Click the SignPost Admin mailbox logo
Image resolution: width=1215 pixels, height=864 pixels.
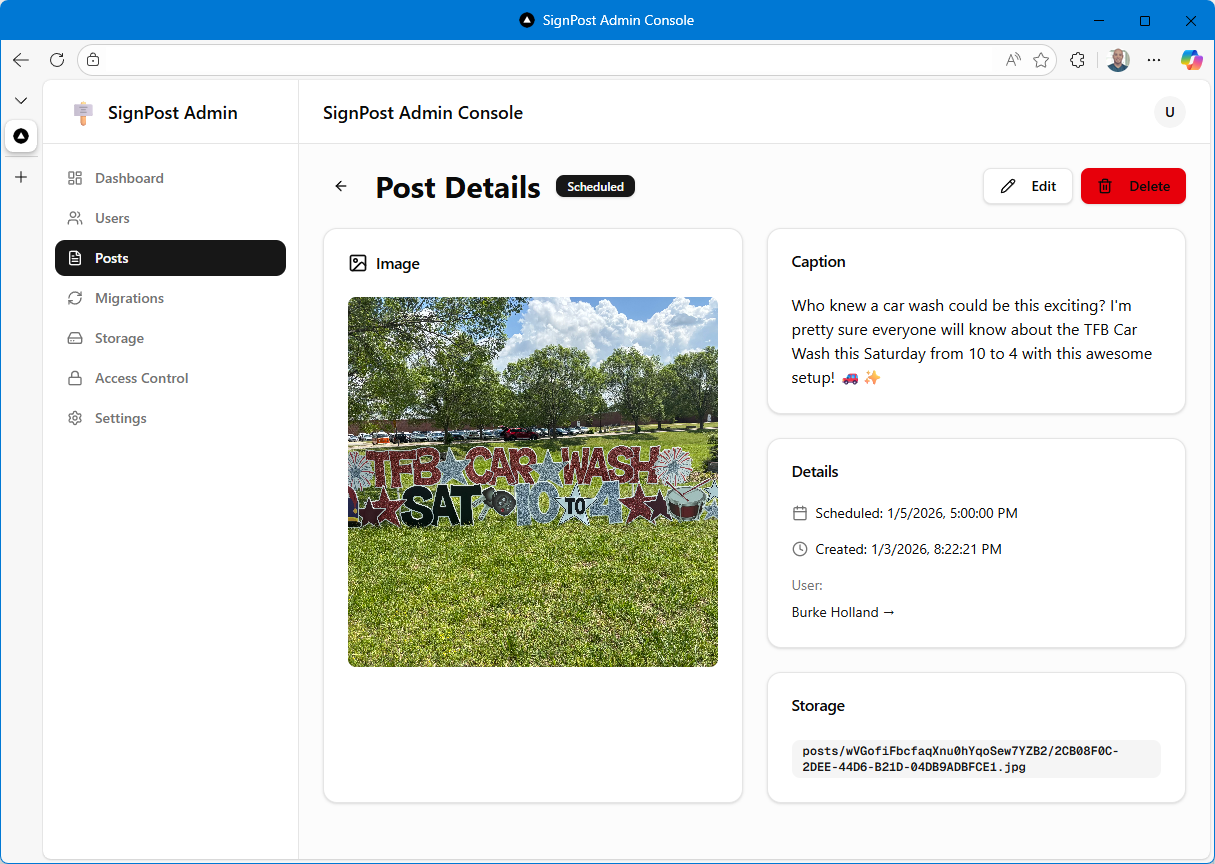click(x=83, y=113)
